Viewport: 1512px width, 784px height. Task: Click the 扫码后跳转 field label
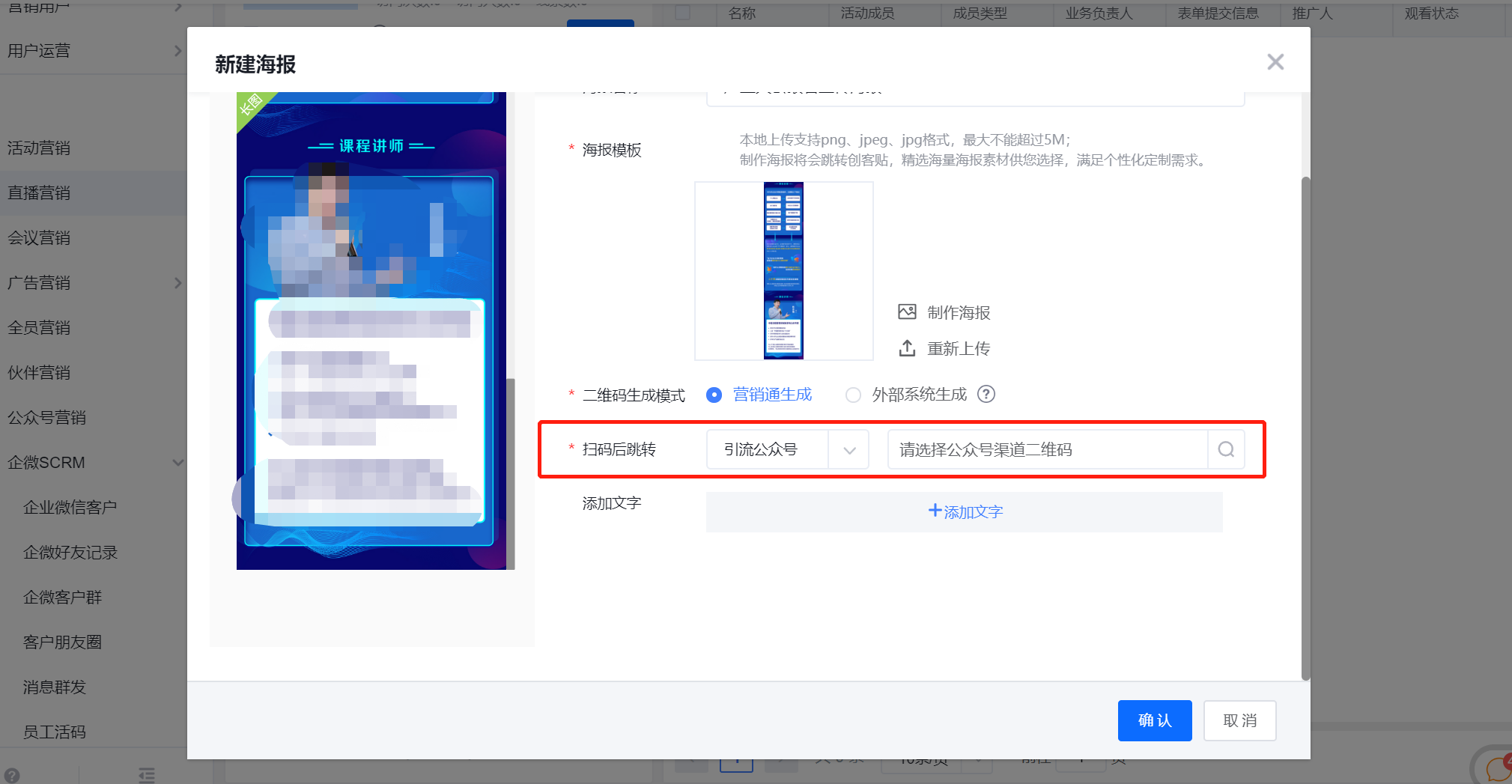pos(619,449)
